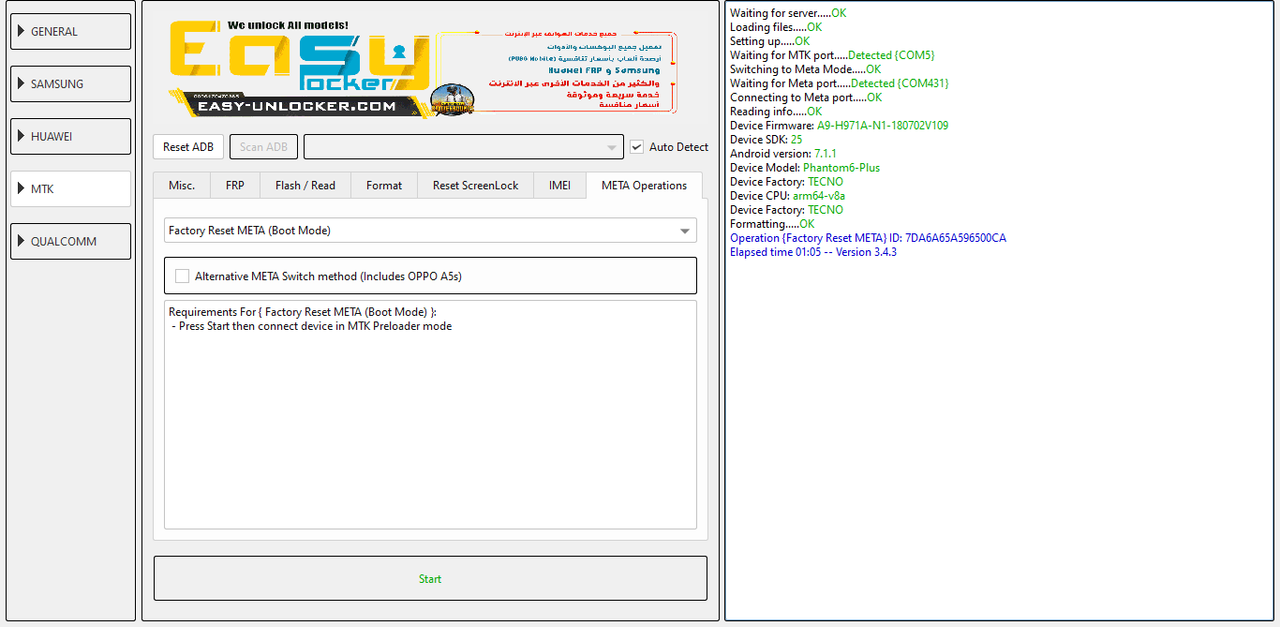1280x627 pixels.
Task: Select the META Operations tab
Action: (644, 185)
